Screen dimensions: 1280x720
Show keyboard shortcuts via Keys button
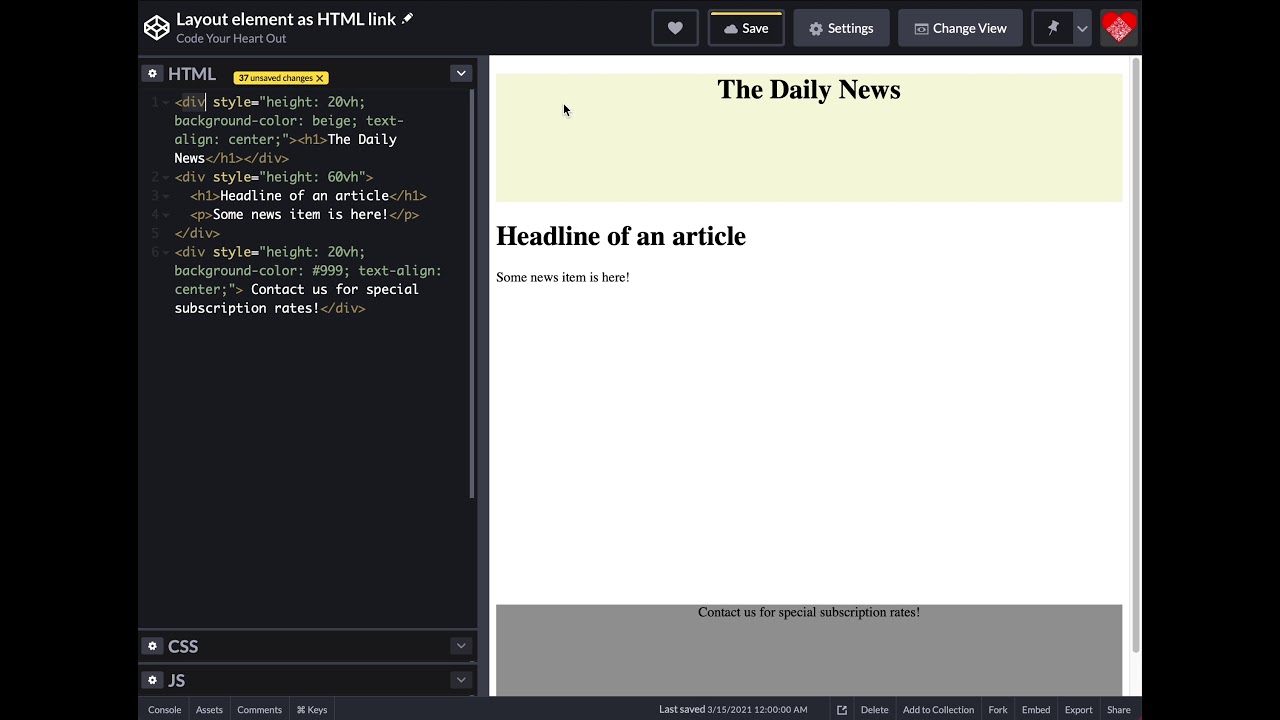click(x=312, y=709)
